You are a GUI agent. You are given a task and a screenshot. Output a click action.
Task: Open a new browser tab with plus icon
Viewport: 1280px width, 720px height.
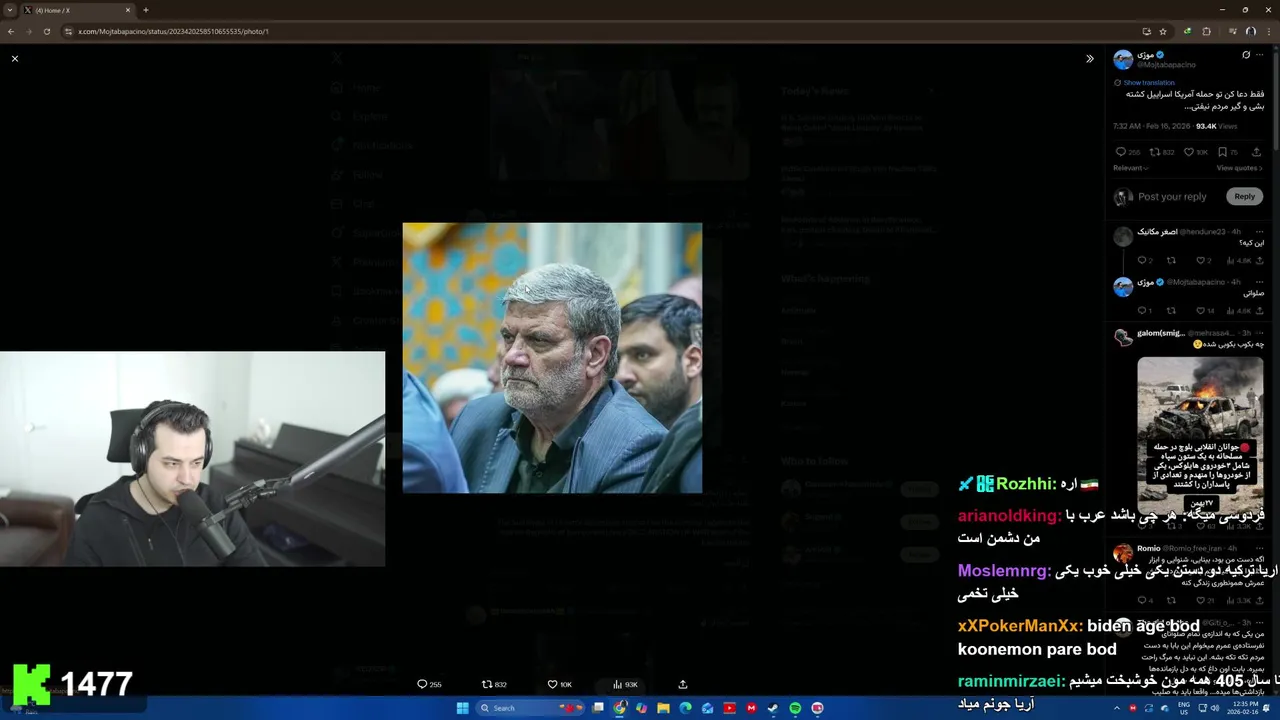pos(146,10)
